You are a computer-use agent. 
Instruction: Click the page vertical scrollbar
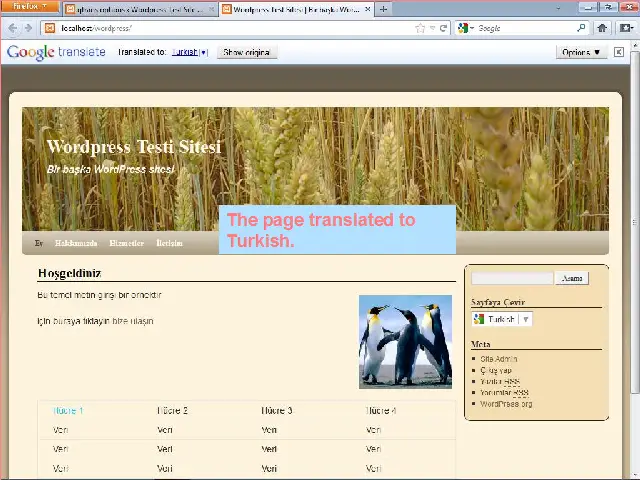[x=635, y=220]
